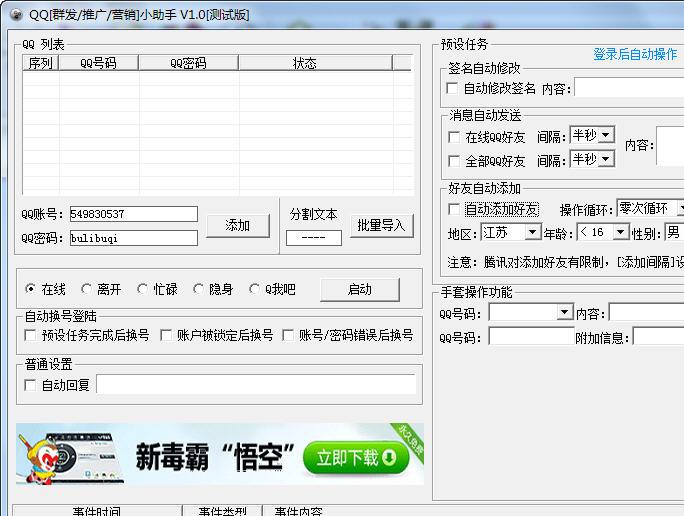Select the 在线 status radio button

click(31, 290)
